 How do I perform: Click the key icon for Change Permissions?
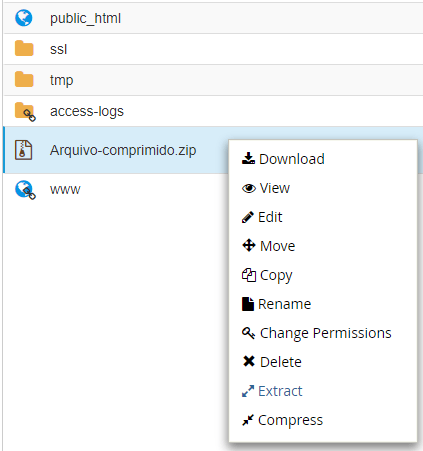click(249, 333)
